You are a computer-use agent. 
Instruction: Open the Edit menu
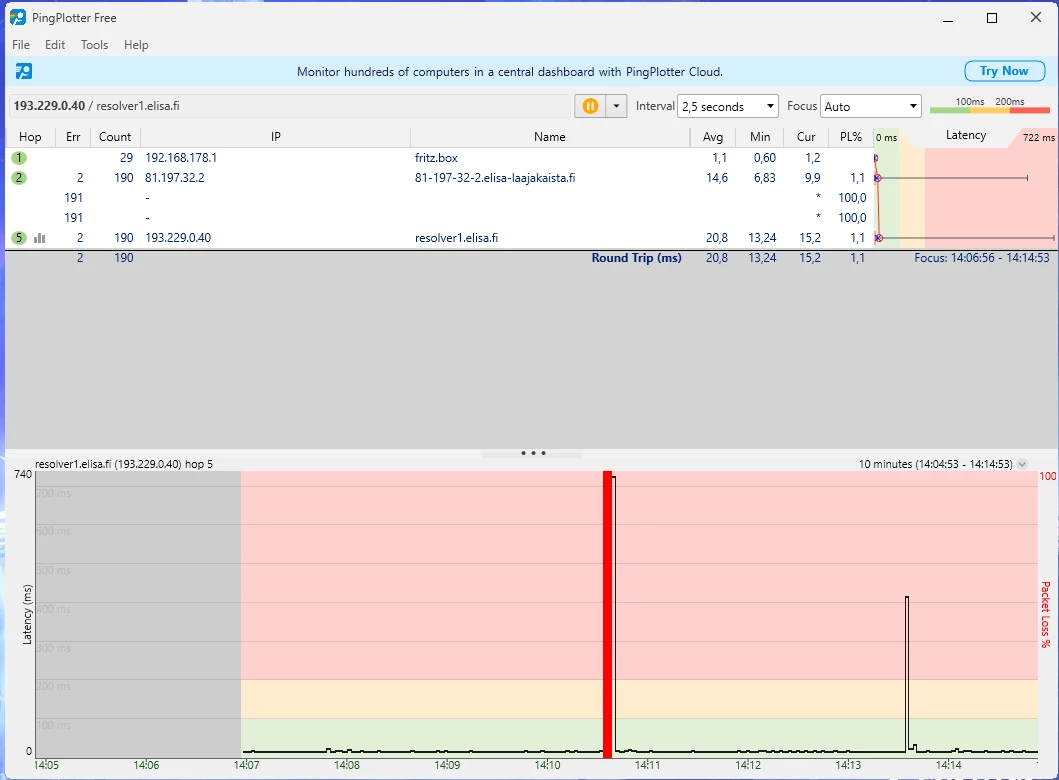tap(55, 45)
